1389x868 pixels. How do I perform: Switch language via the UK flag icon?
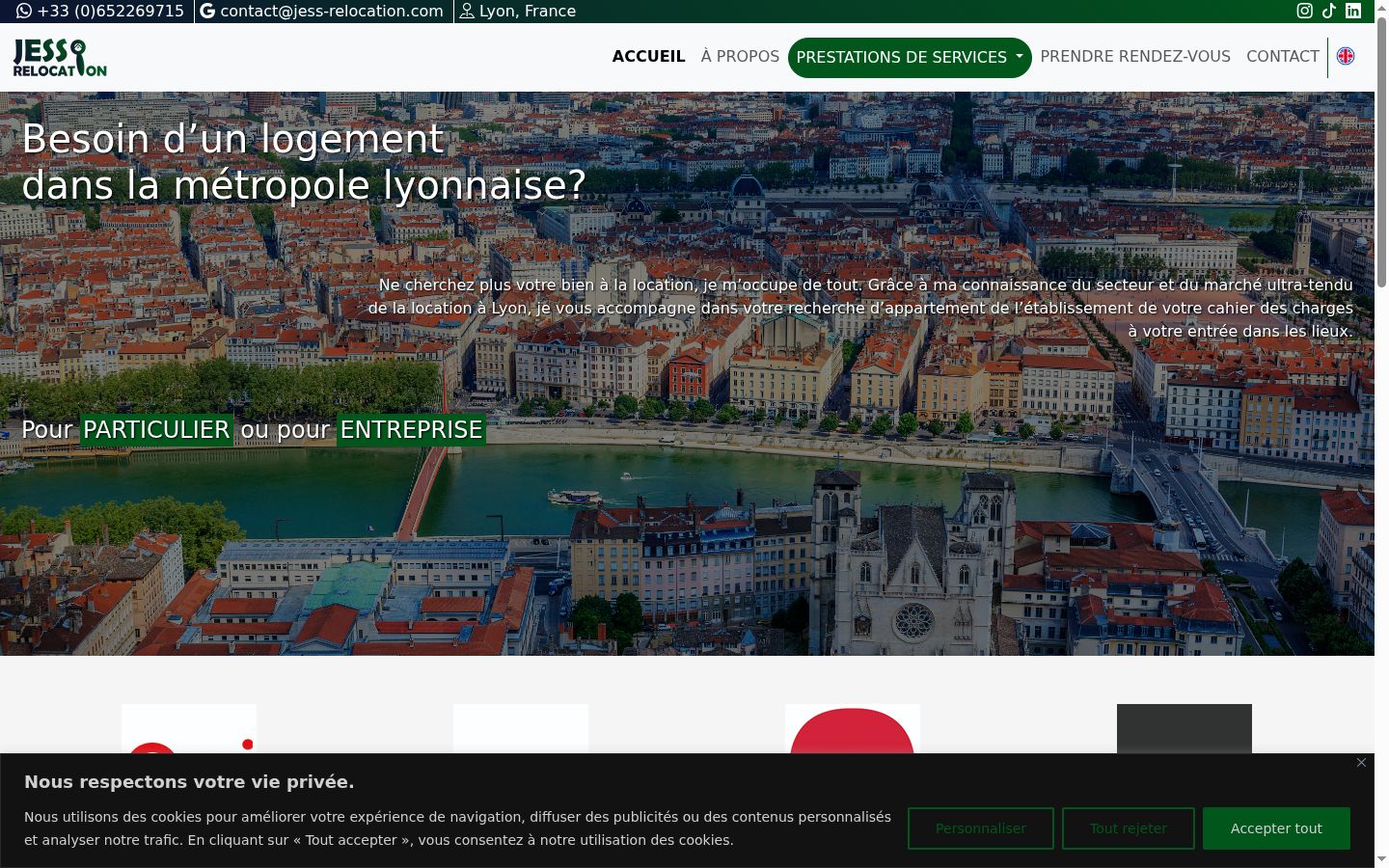point(1346,56)
